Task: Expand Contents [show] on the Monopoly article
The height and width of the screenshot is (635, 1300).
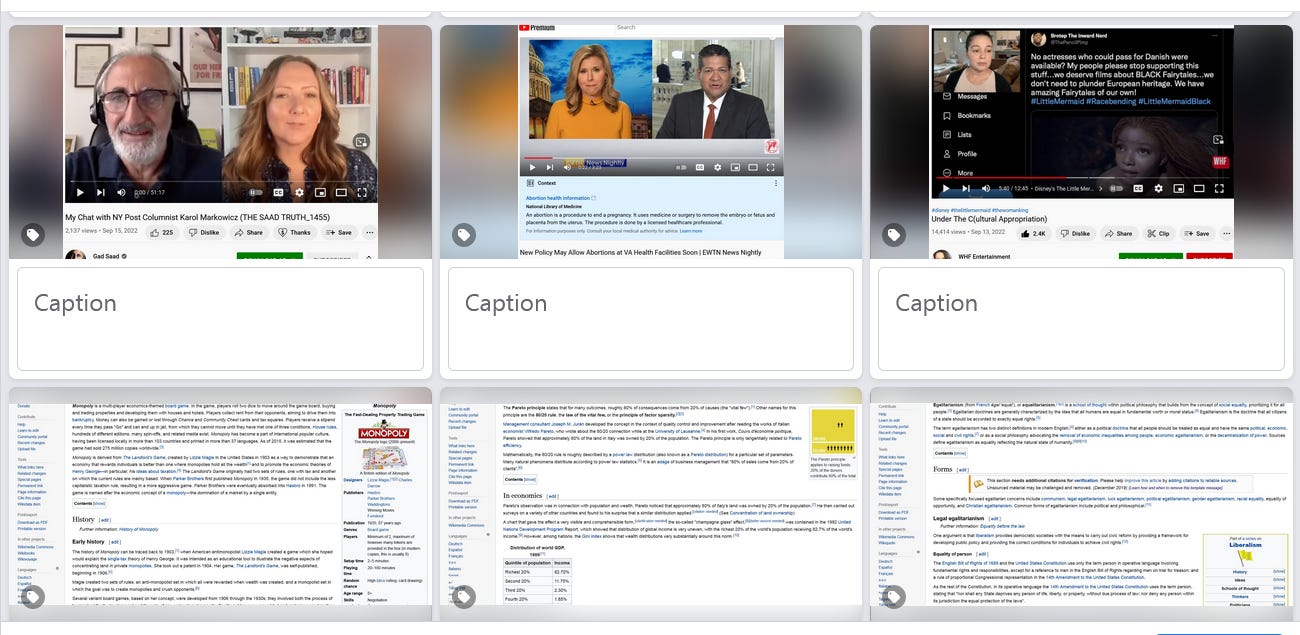Action: point(99,503)
